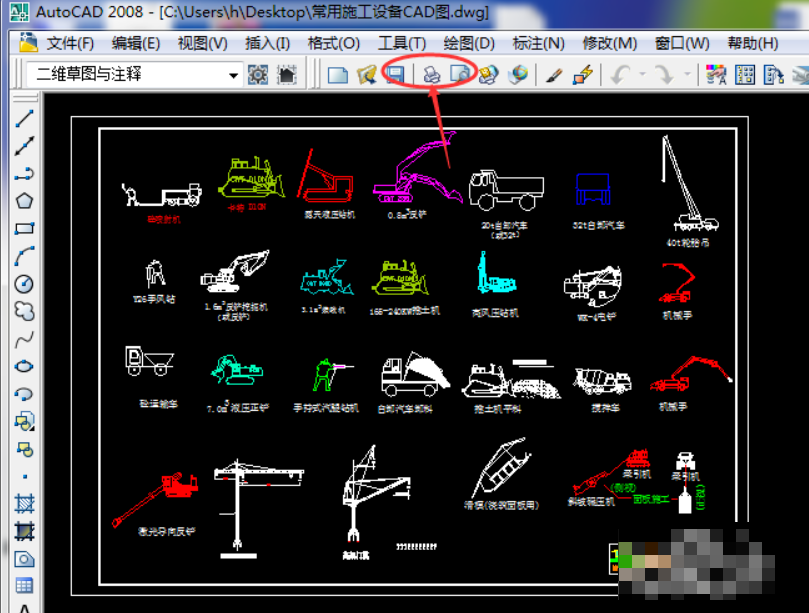This screenshot has height=613, width=809.
Task: Select the 自卸汽车卸料 label in the drawing
Action: coord(404,409)
